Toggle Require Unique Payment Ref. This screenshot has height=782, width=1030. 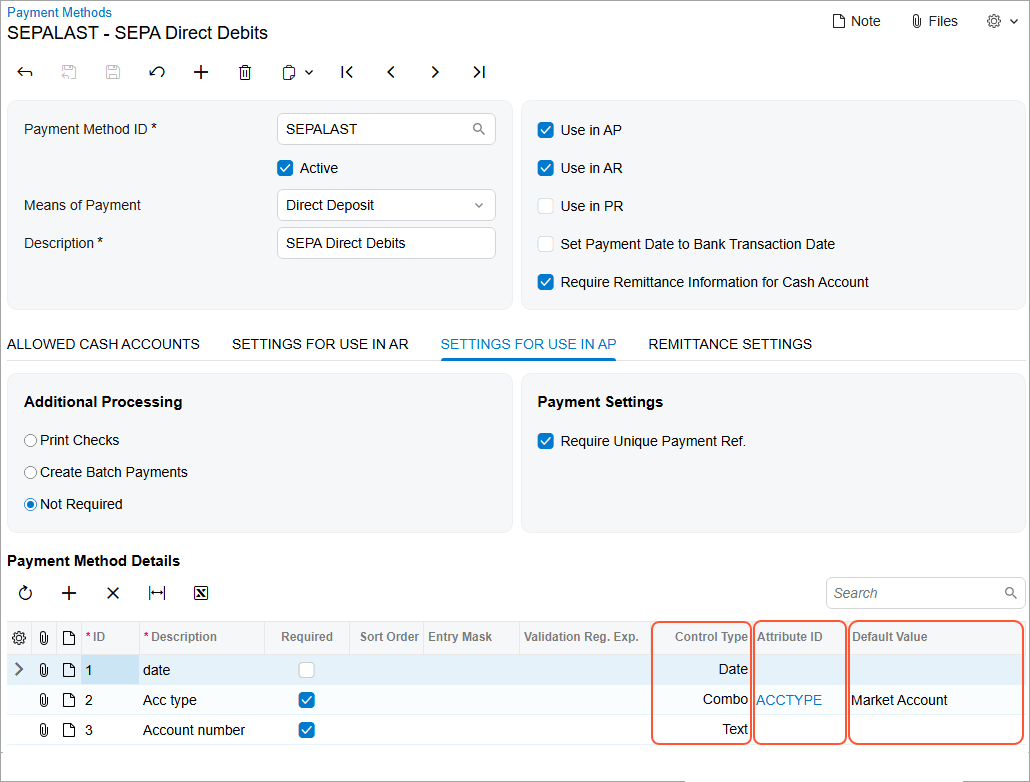pyautogui.click(x=546, y=441)
